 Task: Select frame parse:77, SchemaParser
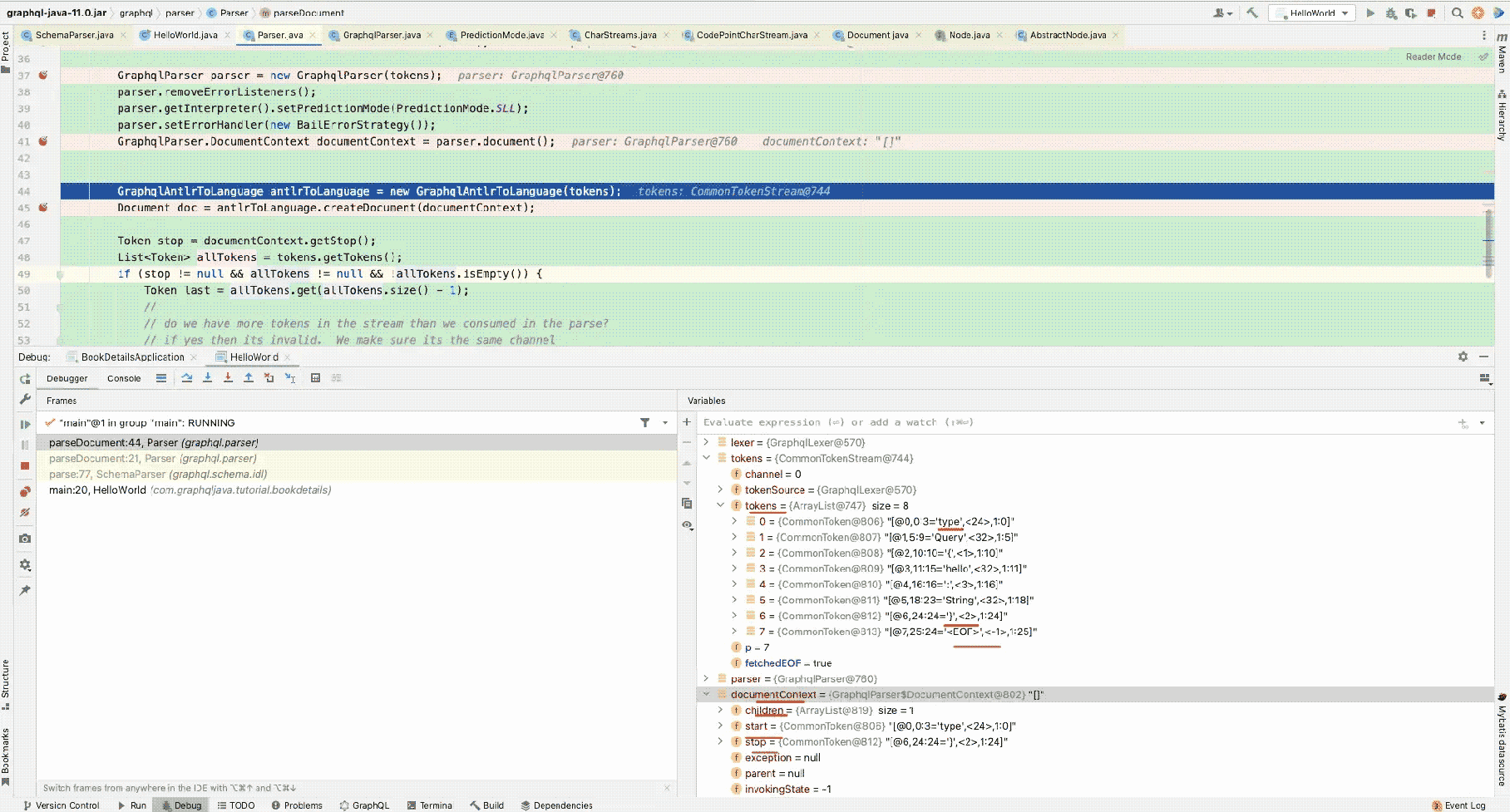(357, 475)
